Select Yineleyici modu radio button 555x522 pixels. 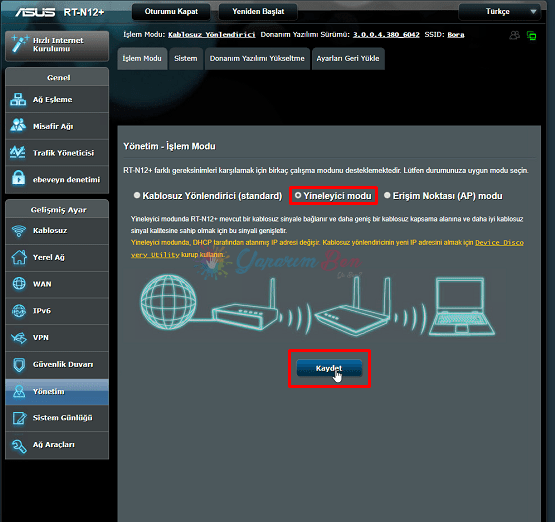pyautogui.click(x=298, y=195)
